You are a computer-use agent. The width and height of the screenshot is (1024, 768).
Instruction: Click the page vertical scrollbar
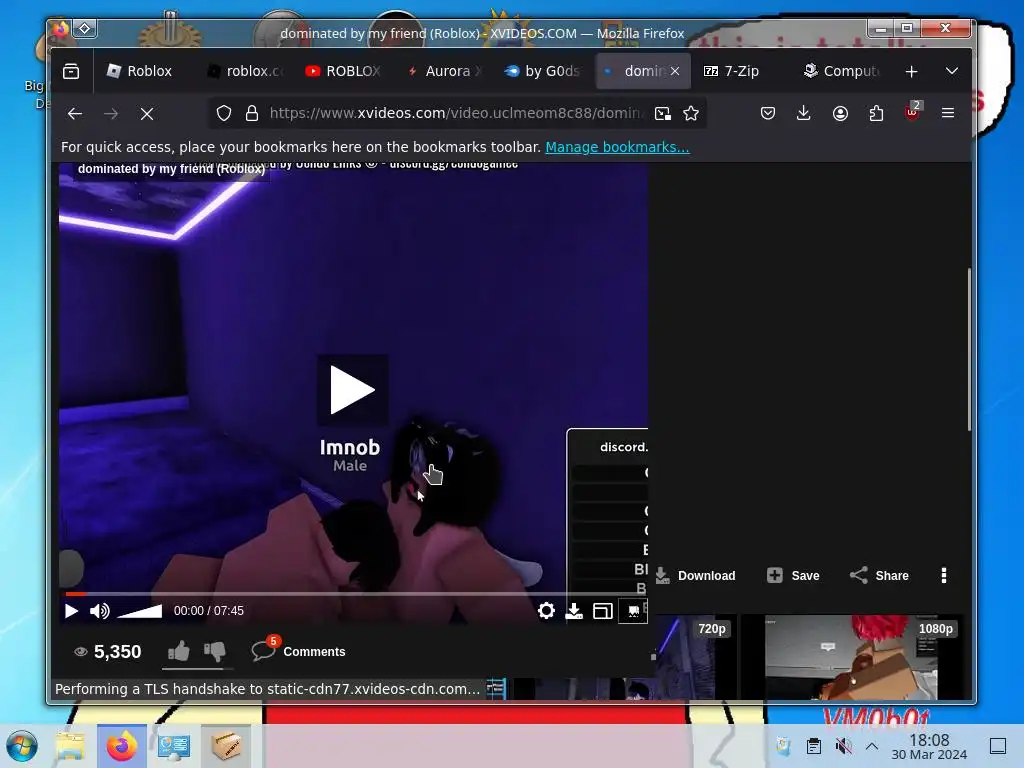point(969,349)
